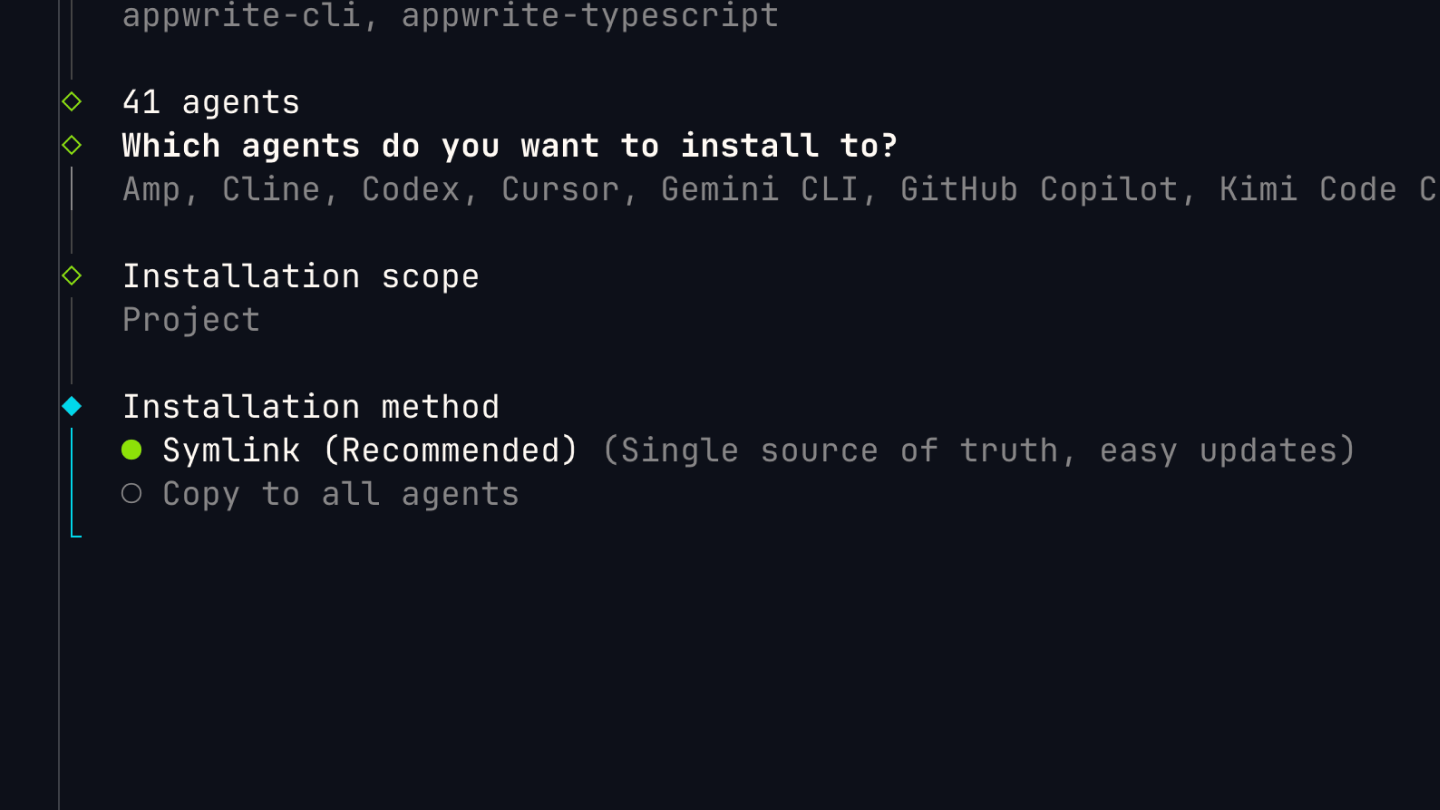This screenshot has width=1440, height=810.
Task: Select the Symlink (Recommended) installation method
Action: [x=370, y=449]
